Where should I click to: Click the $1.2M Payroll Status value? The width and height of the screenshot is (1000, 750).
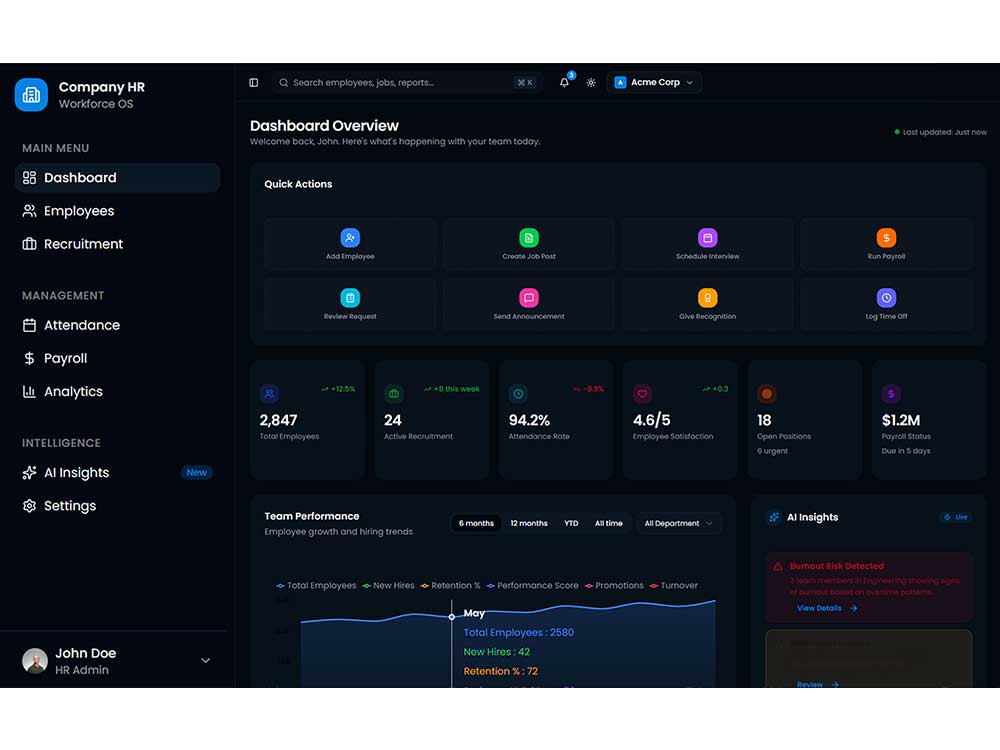[x=901, y=420]
